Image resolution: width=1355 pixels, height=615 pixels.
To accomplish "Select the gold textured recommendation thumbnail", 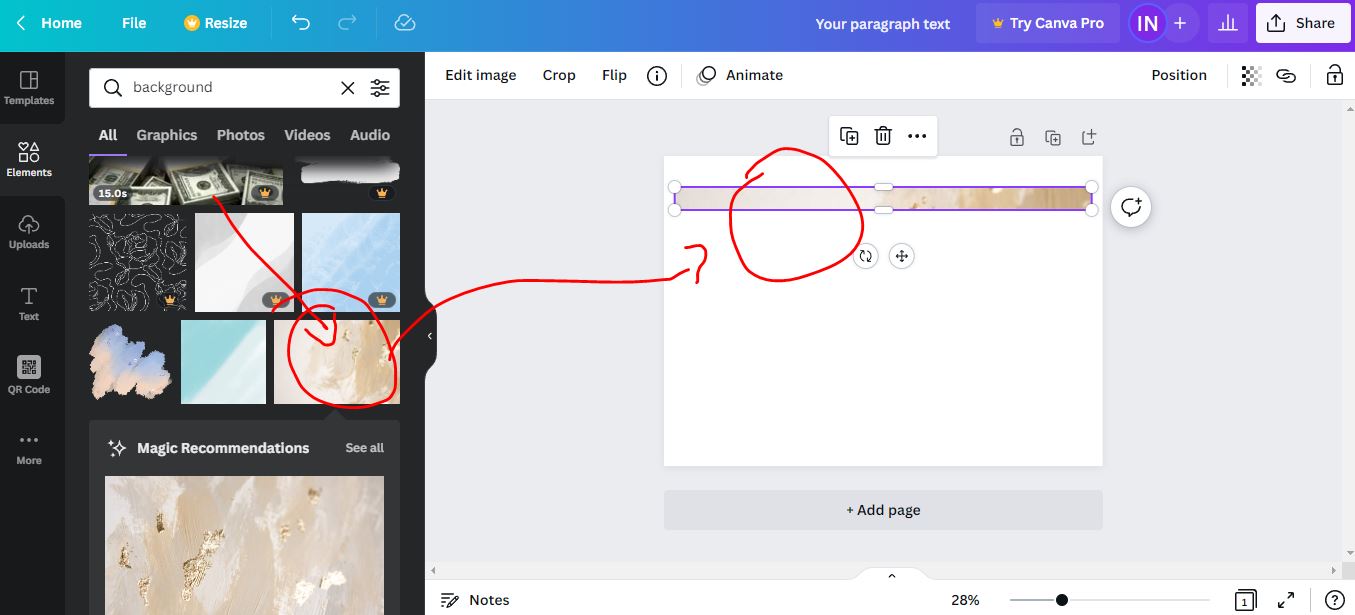I will [x=243, y=545].
